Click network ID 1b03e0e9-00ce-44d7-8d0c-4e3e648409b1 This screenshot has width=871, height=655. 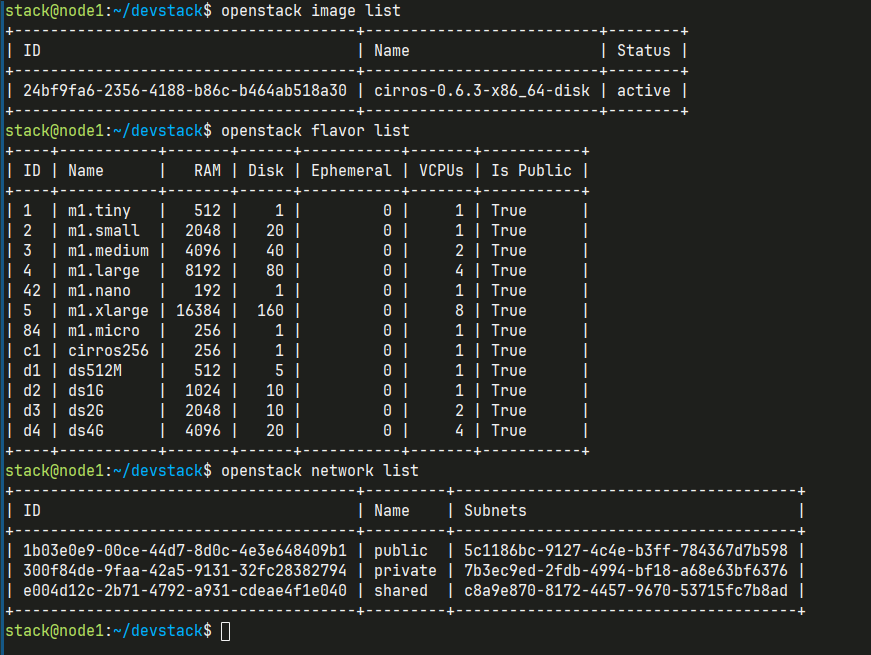pyautogui.click(x=185, y=551)
